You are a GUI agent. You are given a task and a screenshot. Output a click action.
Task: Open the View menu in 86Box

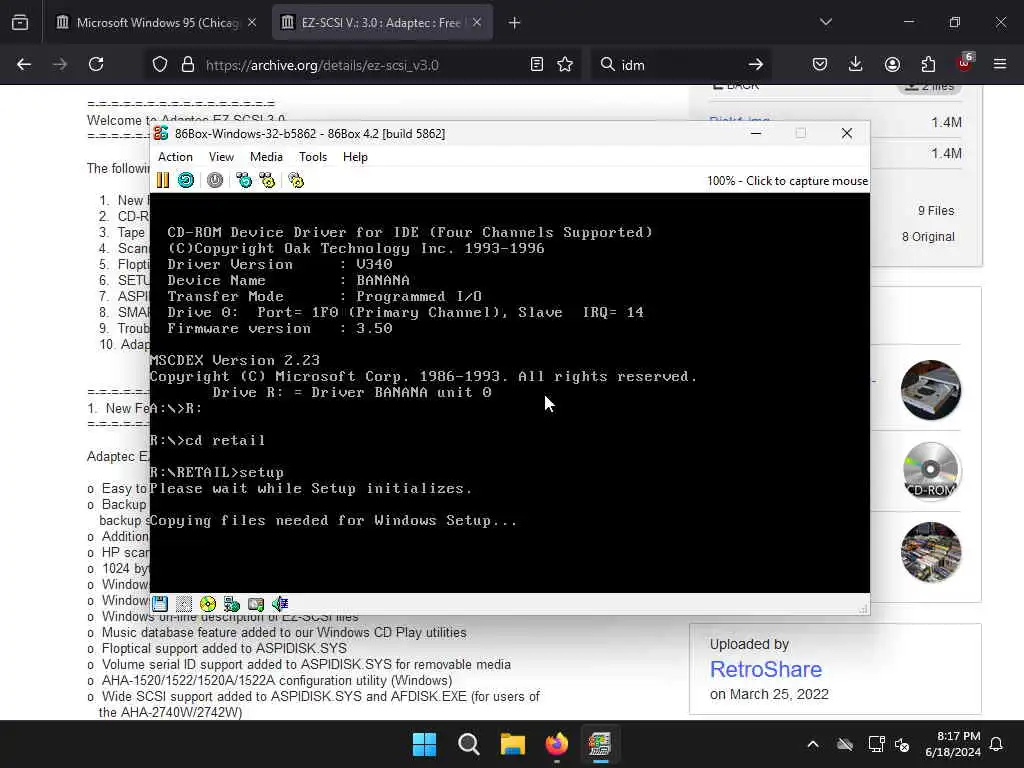click(221, 157)
